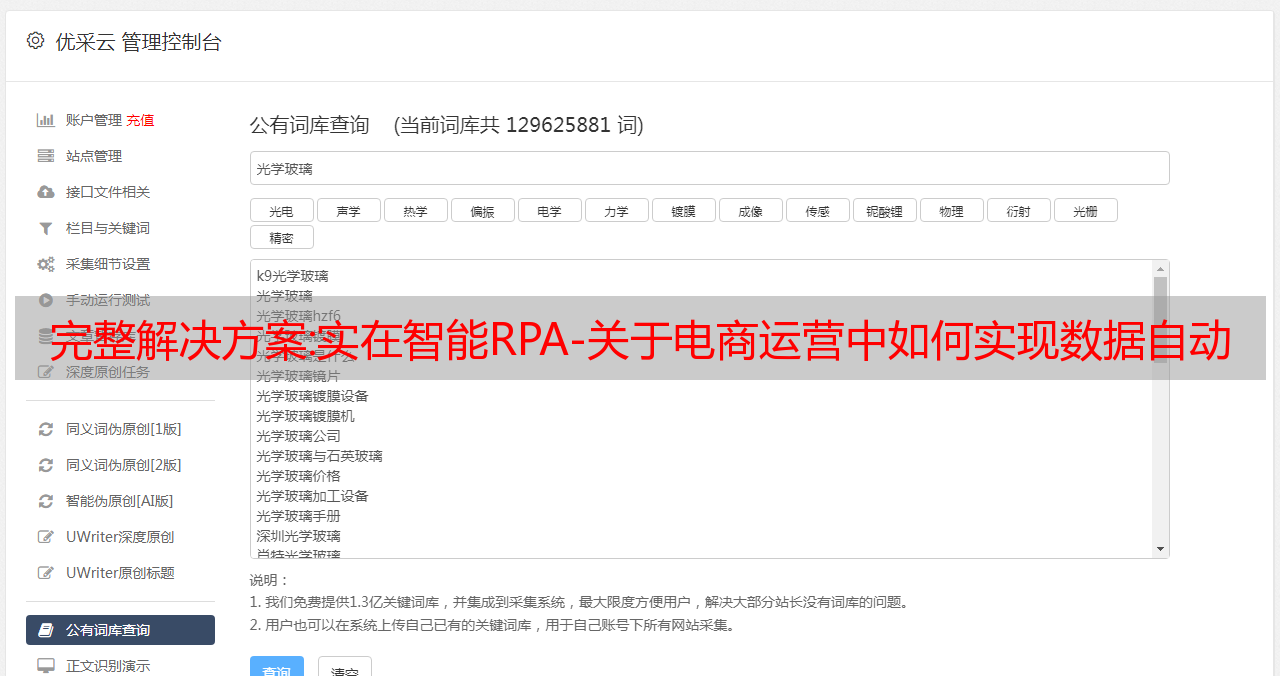Select the 衍射 tag button
Image resolution: width=1280 pixels, height=676 pixels.
[1019, 210]
